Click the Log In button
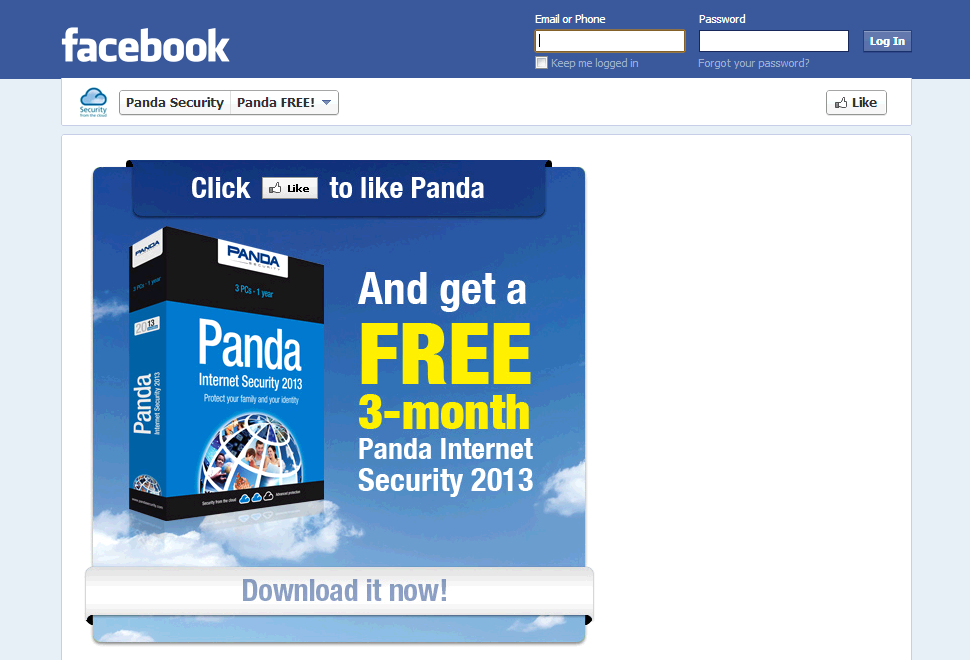The height and width of the screenshot is (660, 970). [887, 41]
